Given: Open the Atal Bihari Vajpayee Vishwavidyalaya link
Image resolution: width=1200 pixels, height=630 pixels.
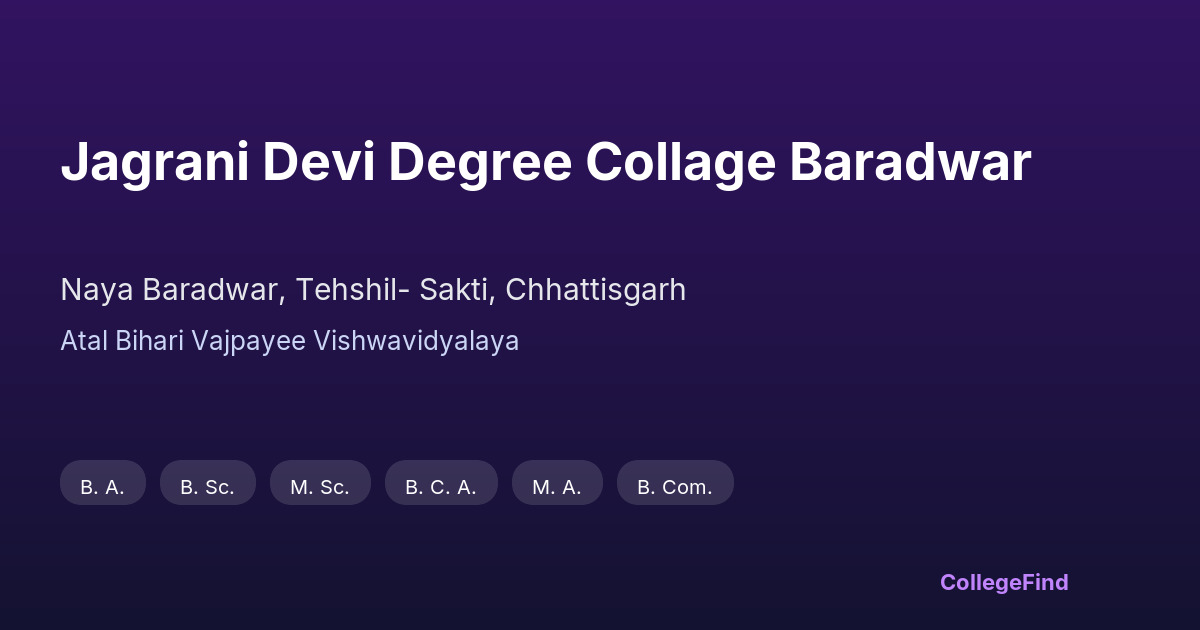Looking at the screenshot, I should 289,341.
